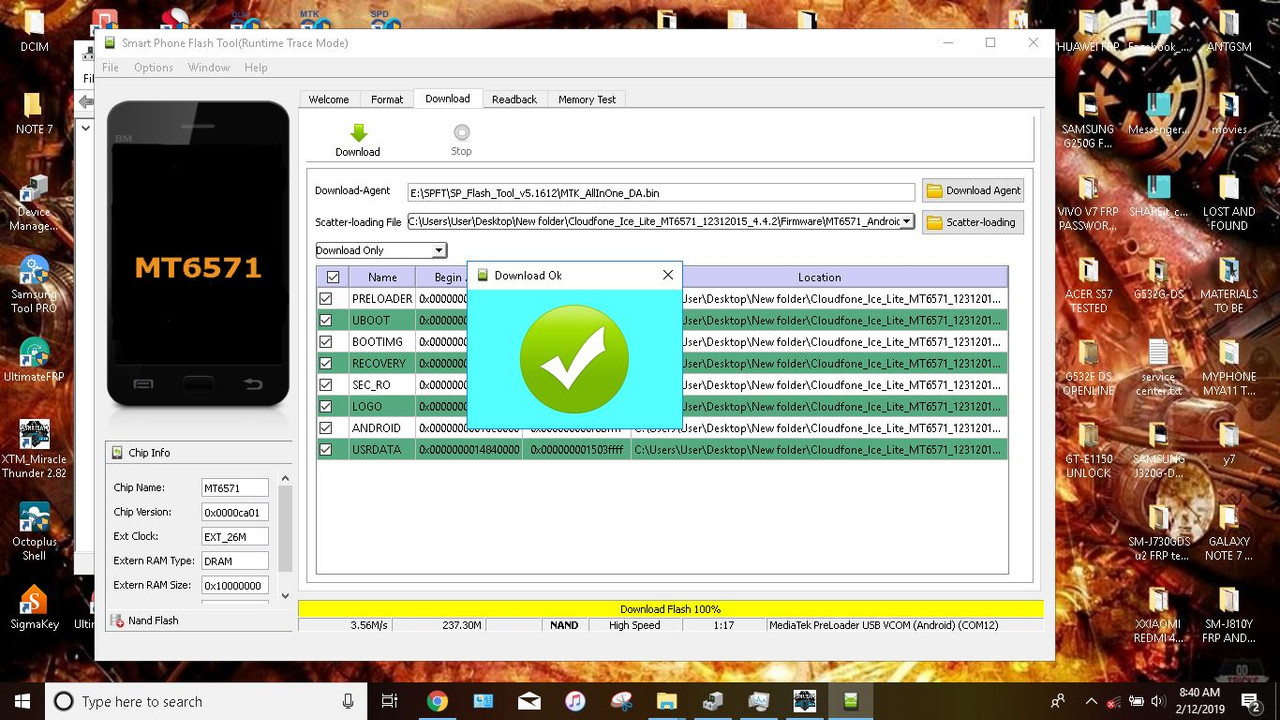Uncheck the BOOTIMG partition checkbox
Image resolution: width=1280 pixels, height=720 pixels.
point(326,342)
